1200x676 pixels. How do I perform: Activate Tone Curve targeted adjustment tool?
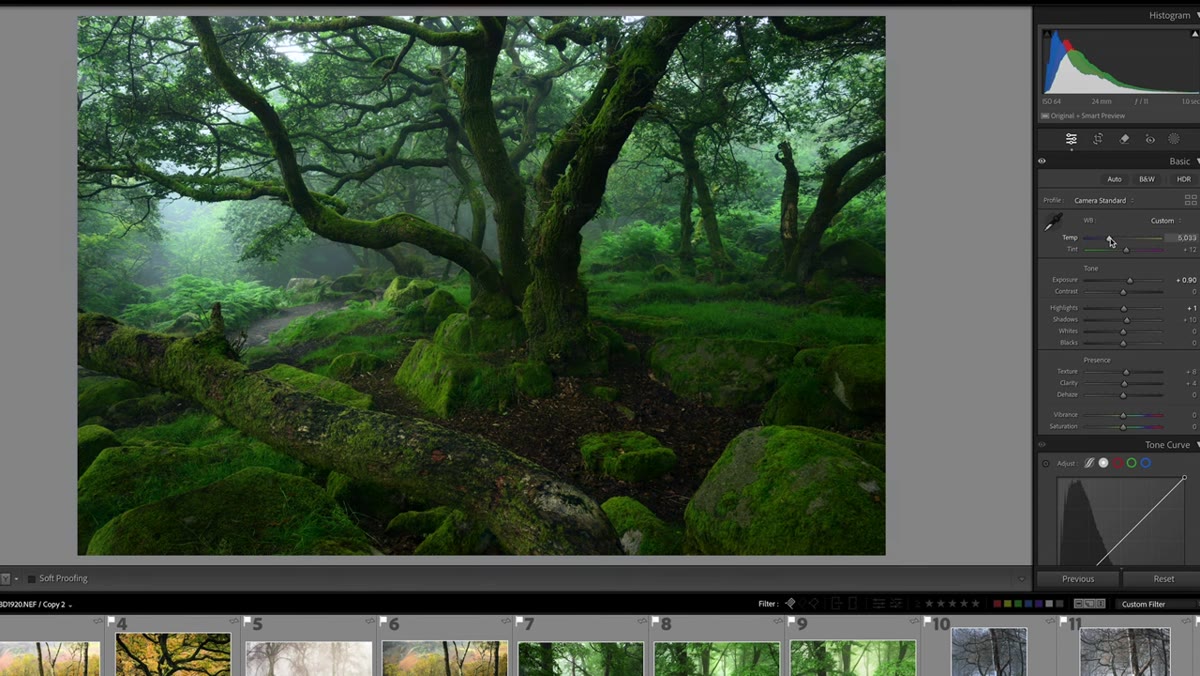1046,463
